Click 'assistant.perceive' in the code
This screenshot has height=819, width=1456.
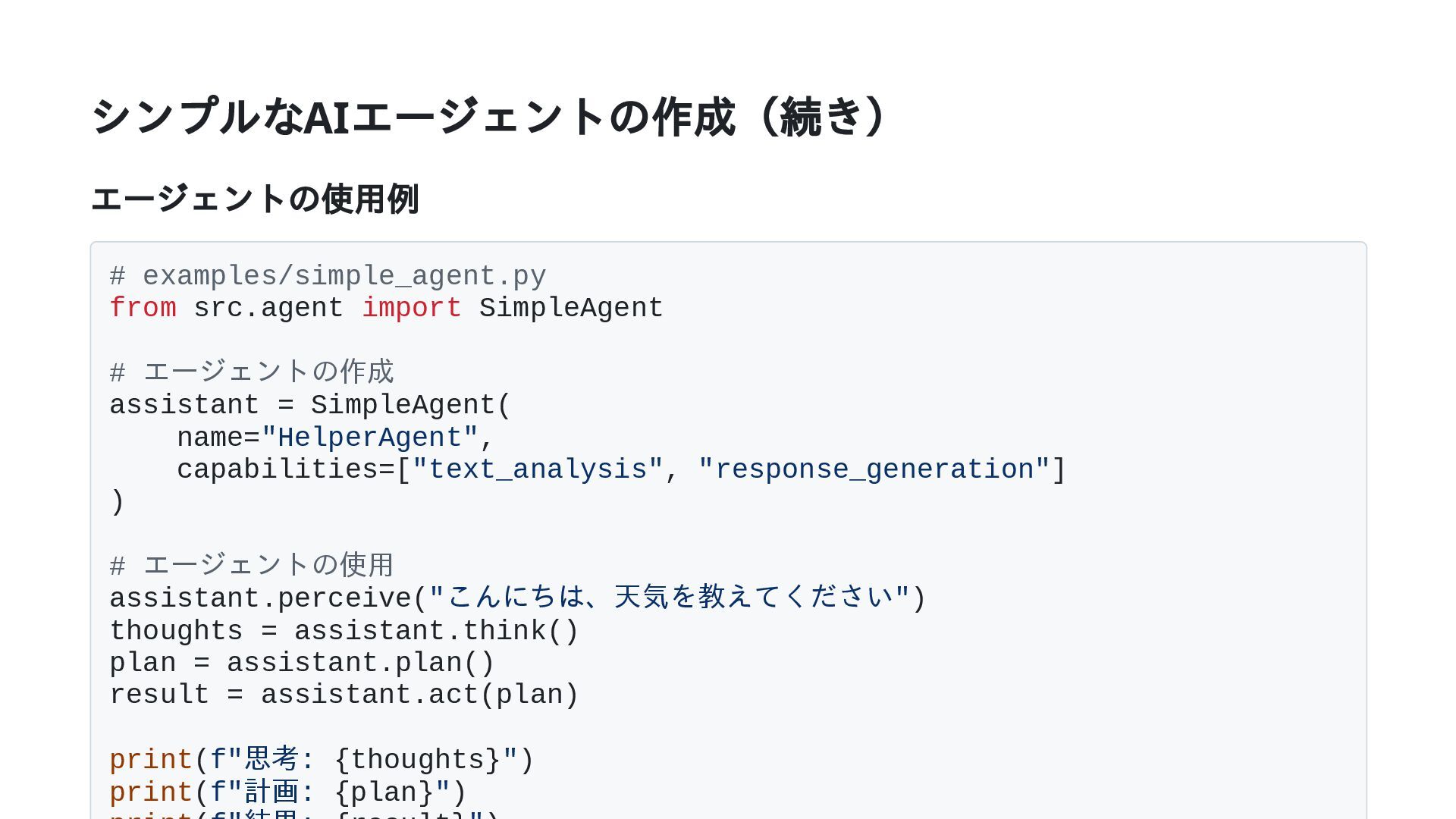[260, 598]
